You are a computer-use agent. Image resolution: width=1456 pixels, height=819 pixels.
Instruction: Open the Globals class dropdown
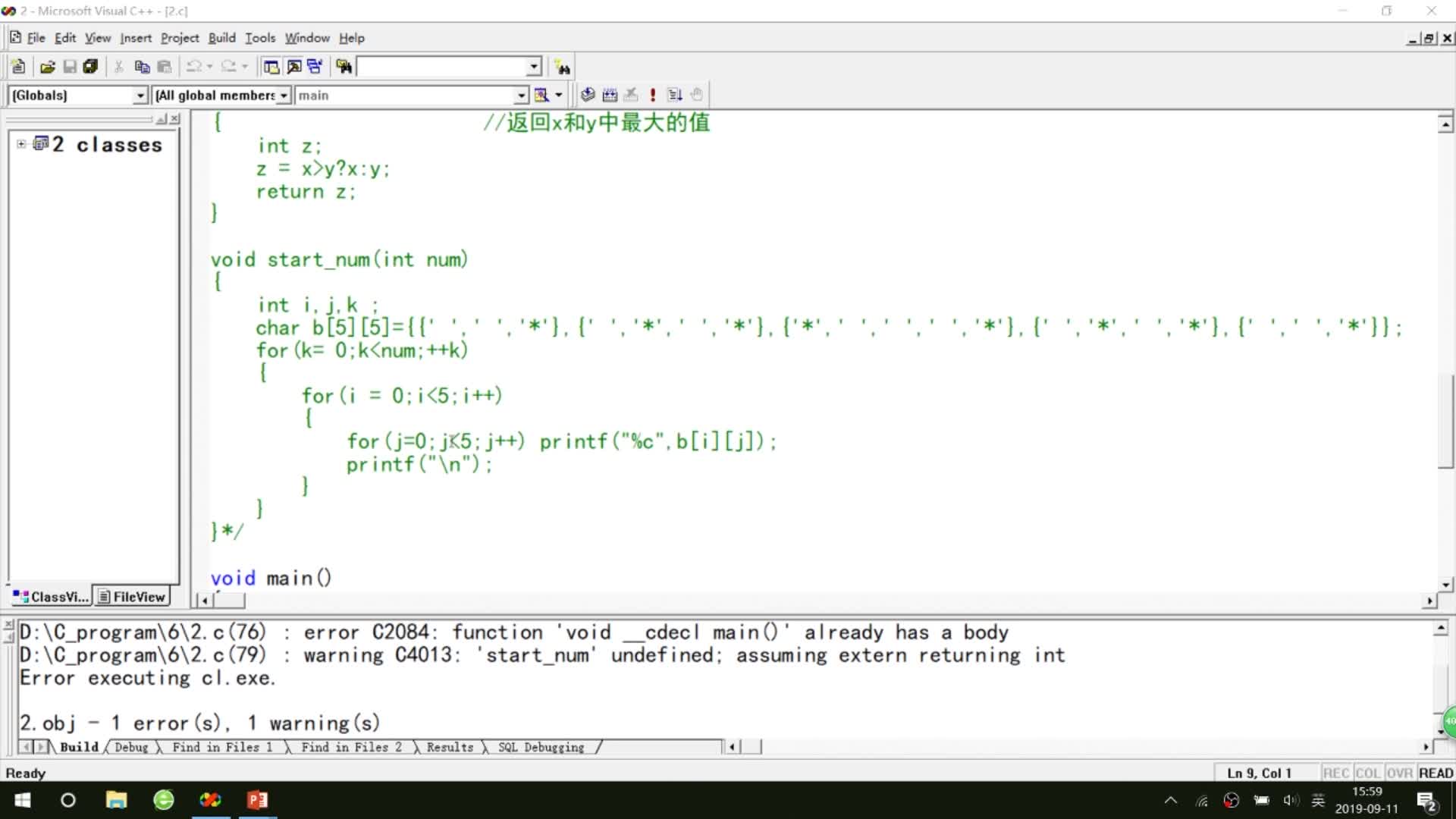pyautogui.click(x=140, y=95)
